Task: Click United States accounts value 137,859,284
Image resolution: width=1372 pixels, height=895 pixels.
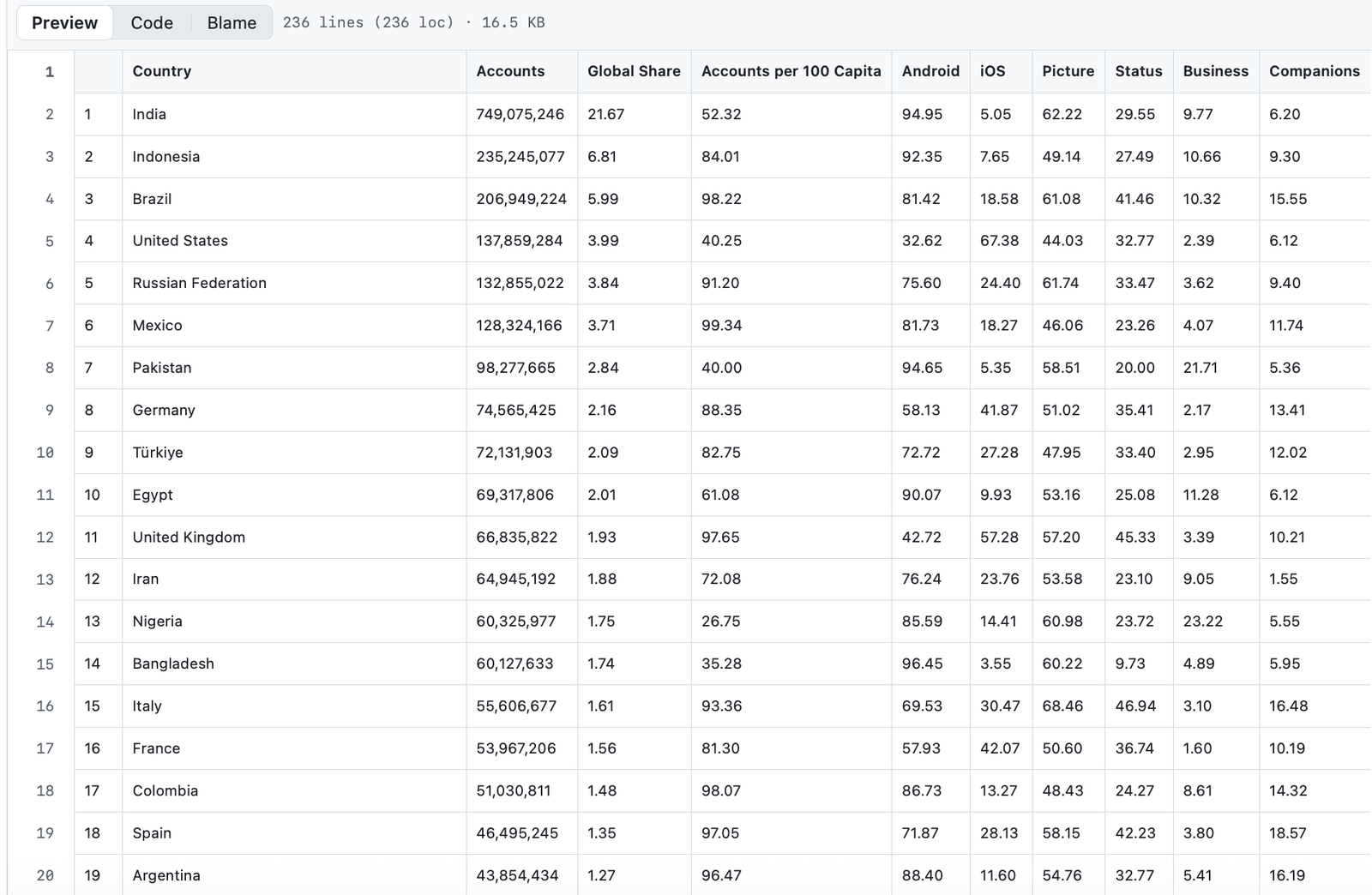Action: (519, 241)
